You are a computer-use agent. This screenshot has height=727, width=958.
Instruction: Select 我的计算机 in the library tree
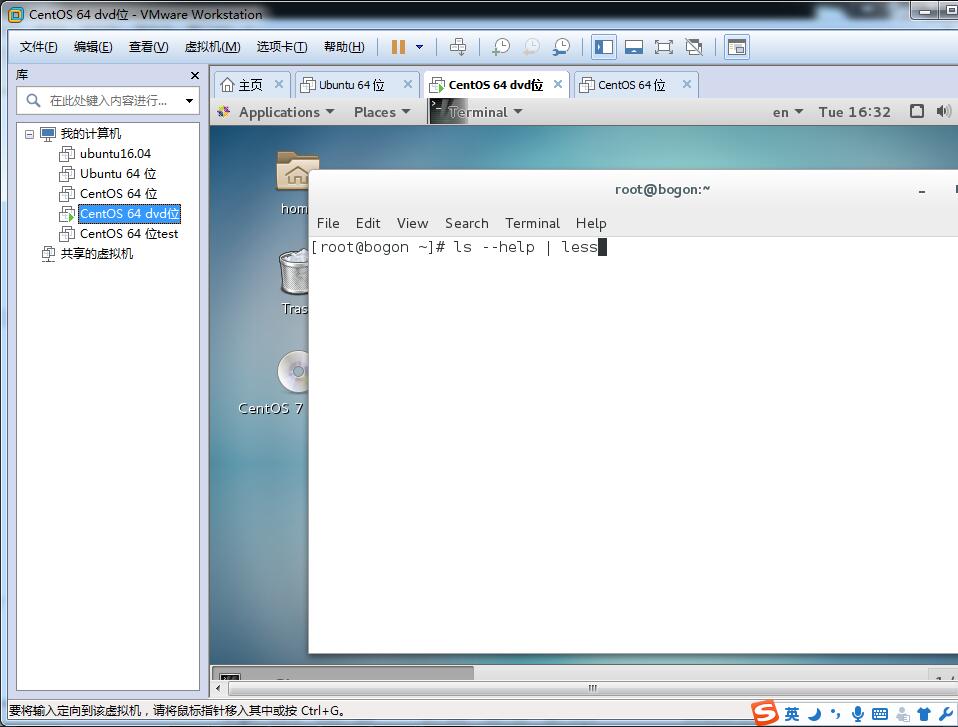90,133
